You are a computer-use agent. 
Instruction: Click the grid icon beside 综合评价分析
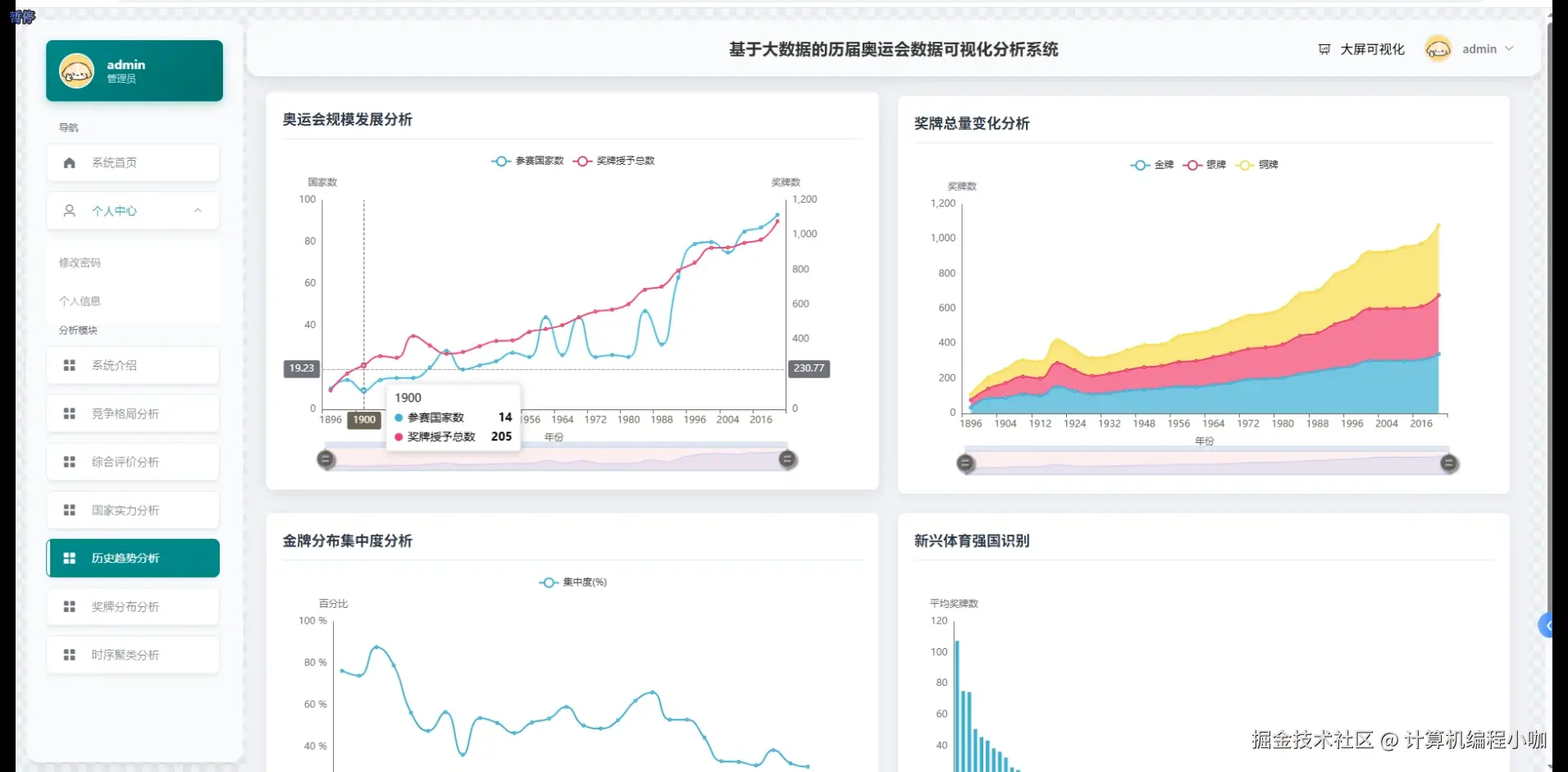coord(70,462)
